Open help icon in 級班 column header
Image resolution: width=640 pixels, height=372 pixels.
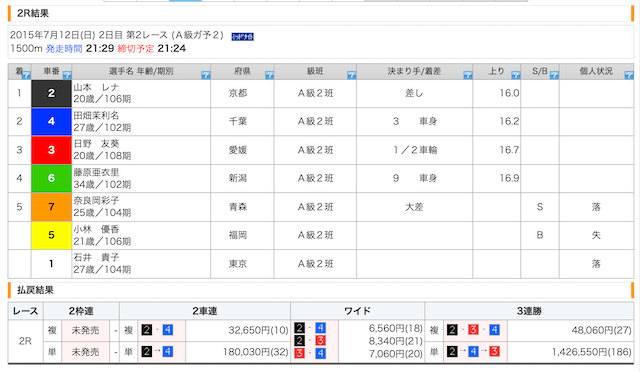tap(351, 75)
